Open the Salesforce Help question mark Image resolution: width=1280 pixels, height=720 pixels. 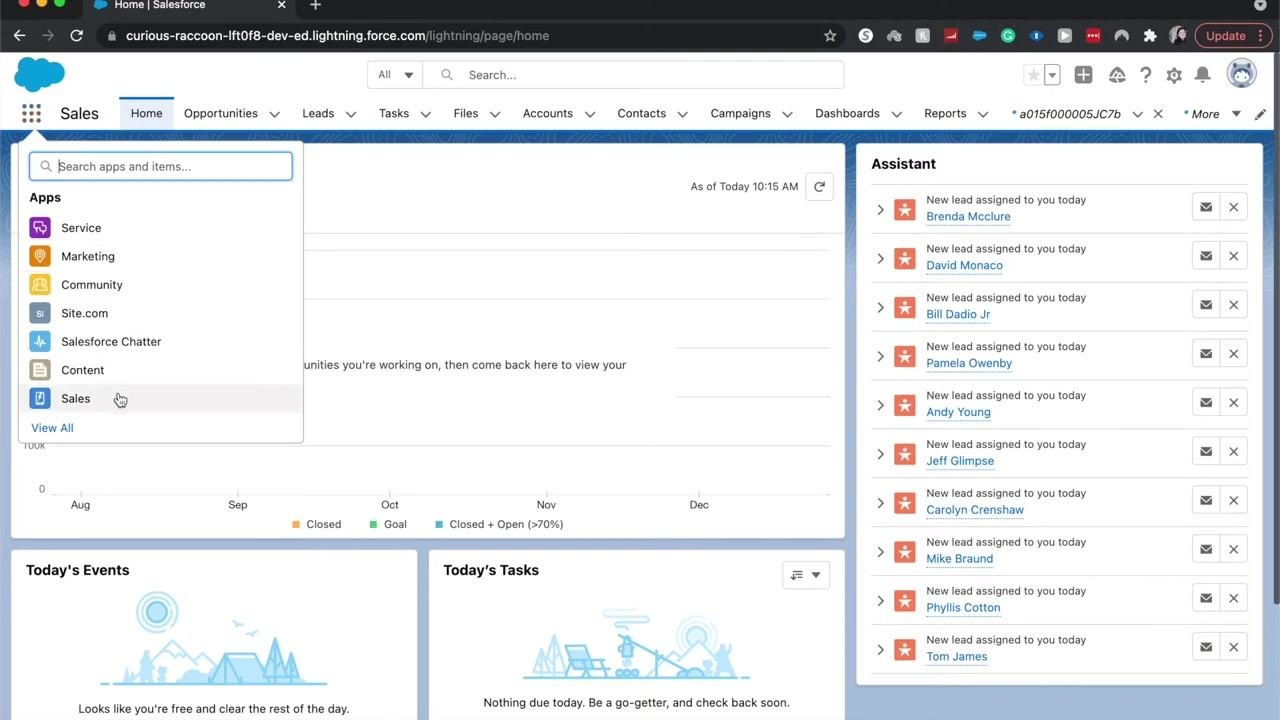coord(1146,75)
